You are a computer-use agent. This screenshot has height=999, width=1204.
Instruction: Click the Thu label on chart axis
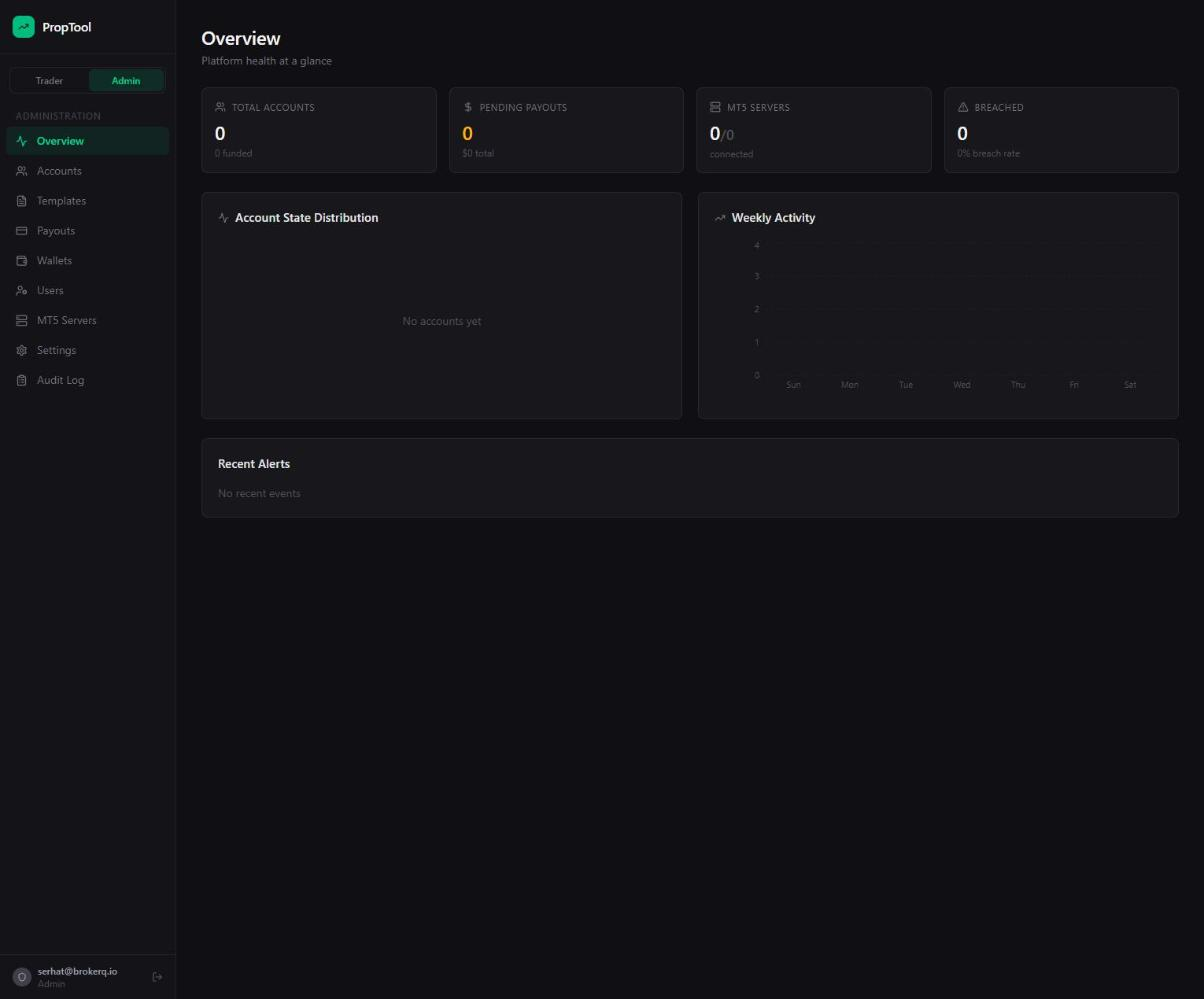click(1018, 385)
